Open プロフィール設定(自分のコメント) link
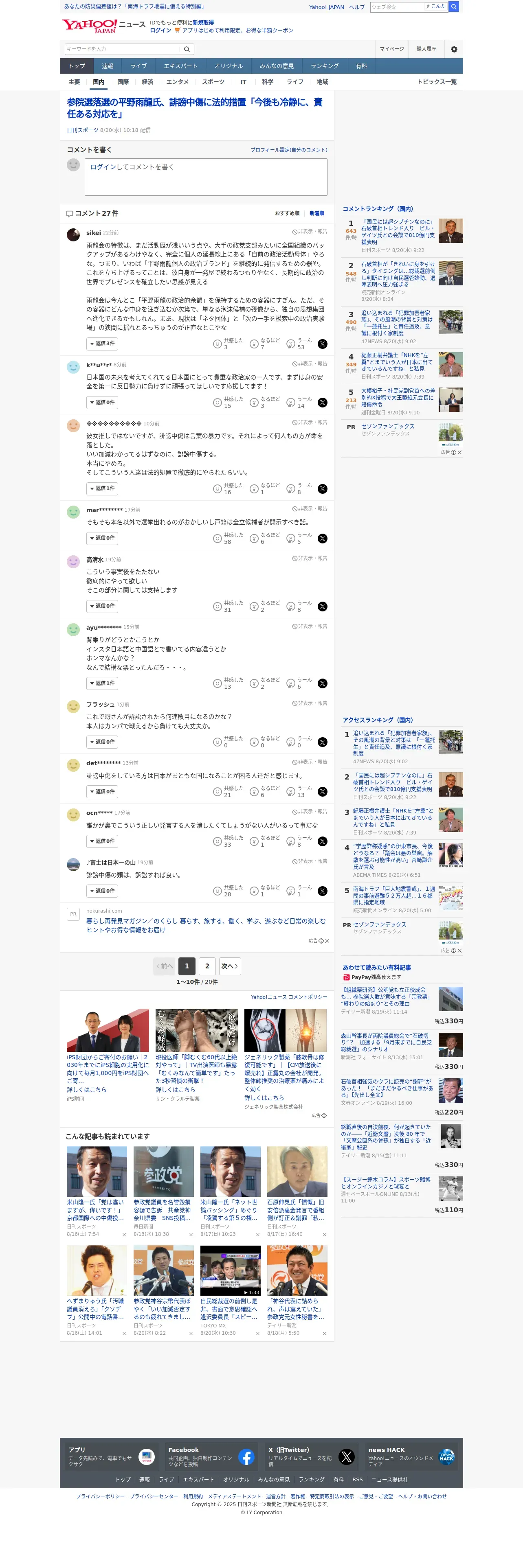This screenshot has width=523, height=1568. 289,150
